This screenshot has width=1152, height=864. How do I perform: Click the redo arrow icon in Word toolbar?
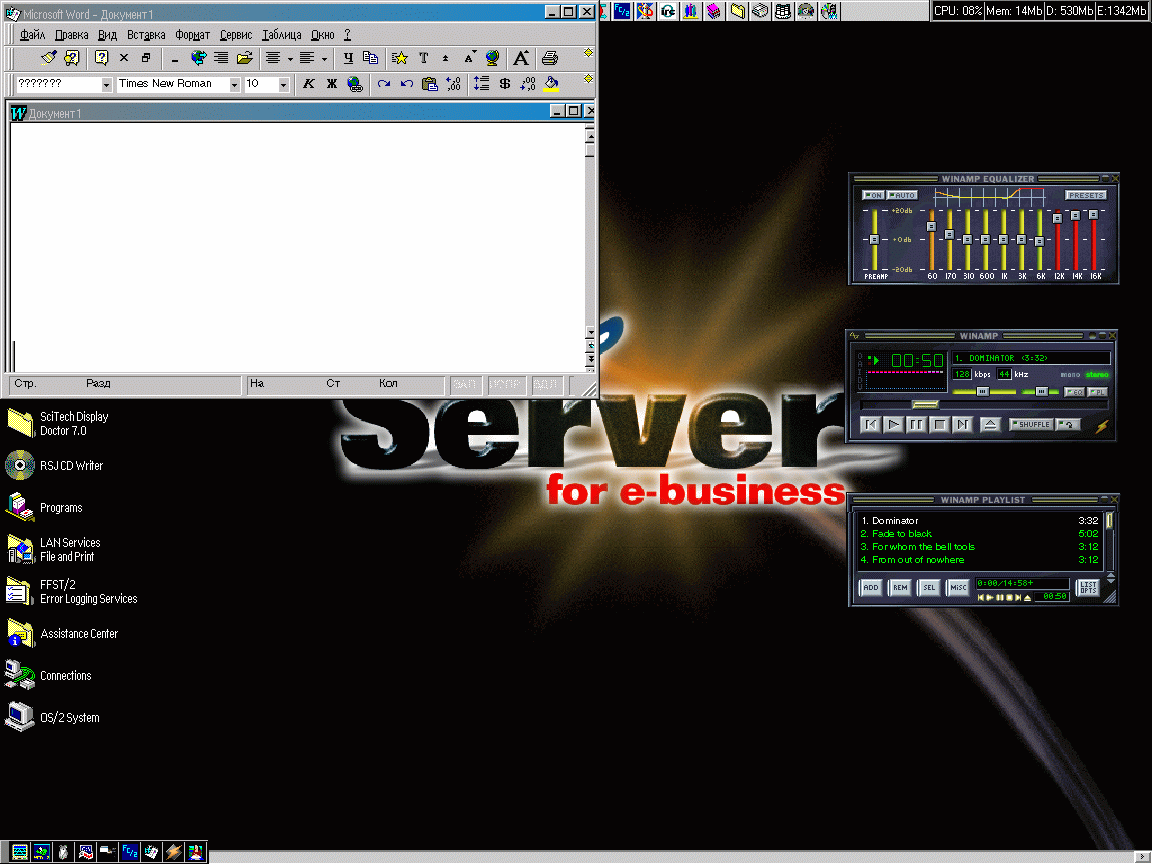point(384,84)
